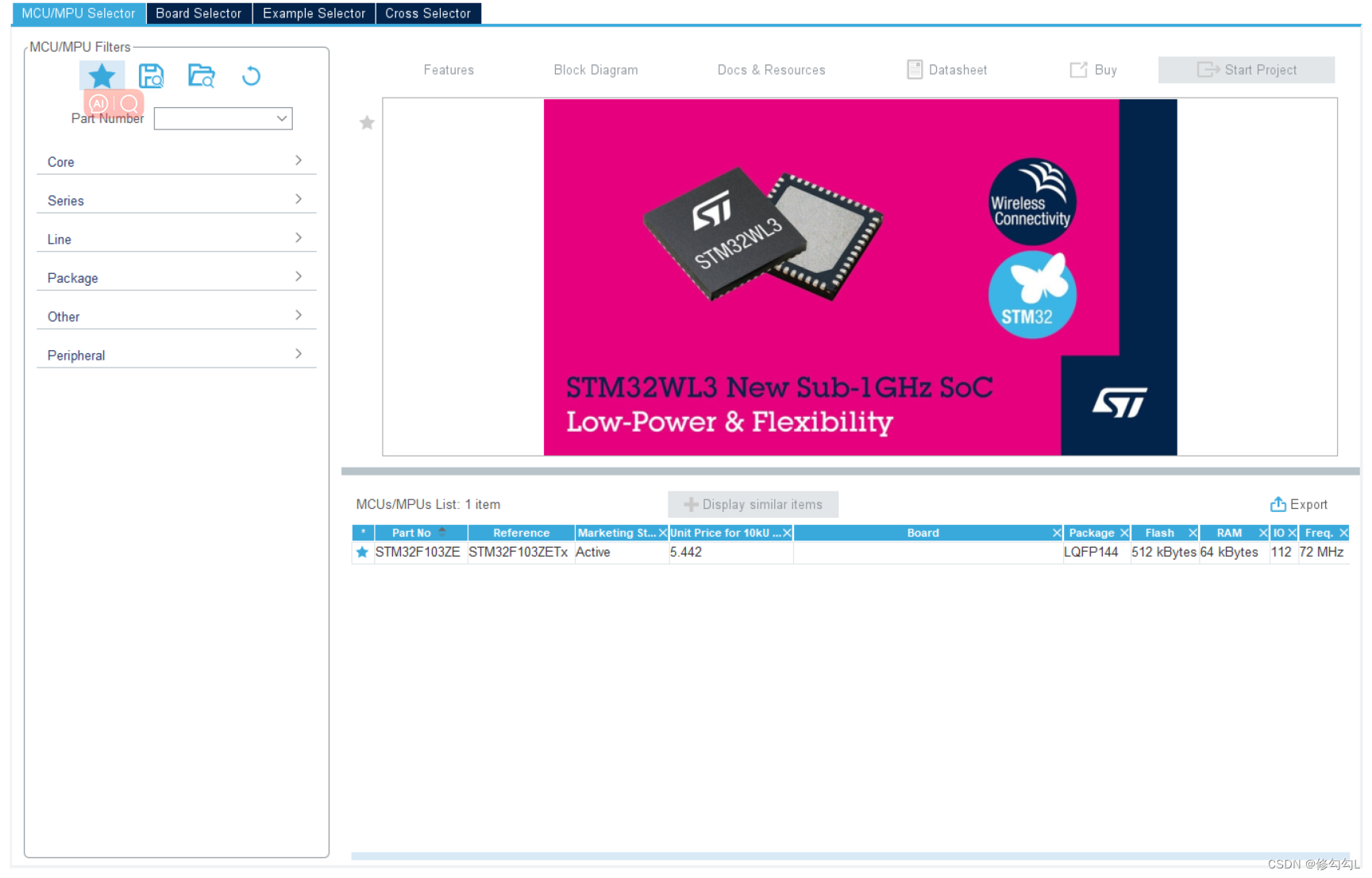Sort by the Reference column header

pyautogui.click(x=521, y=533)
